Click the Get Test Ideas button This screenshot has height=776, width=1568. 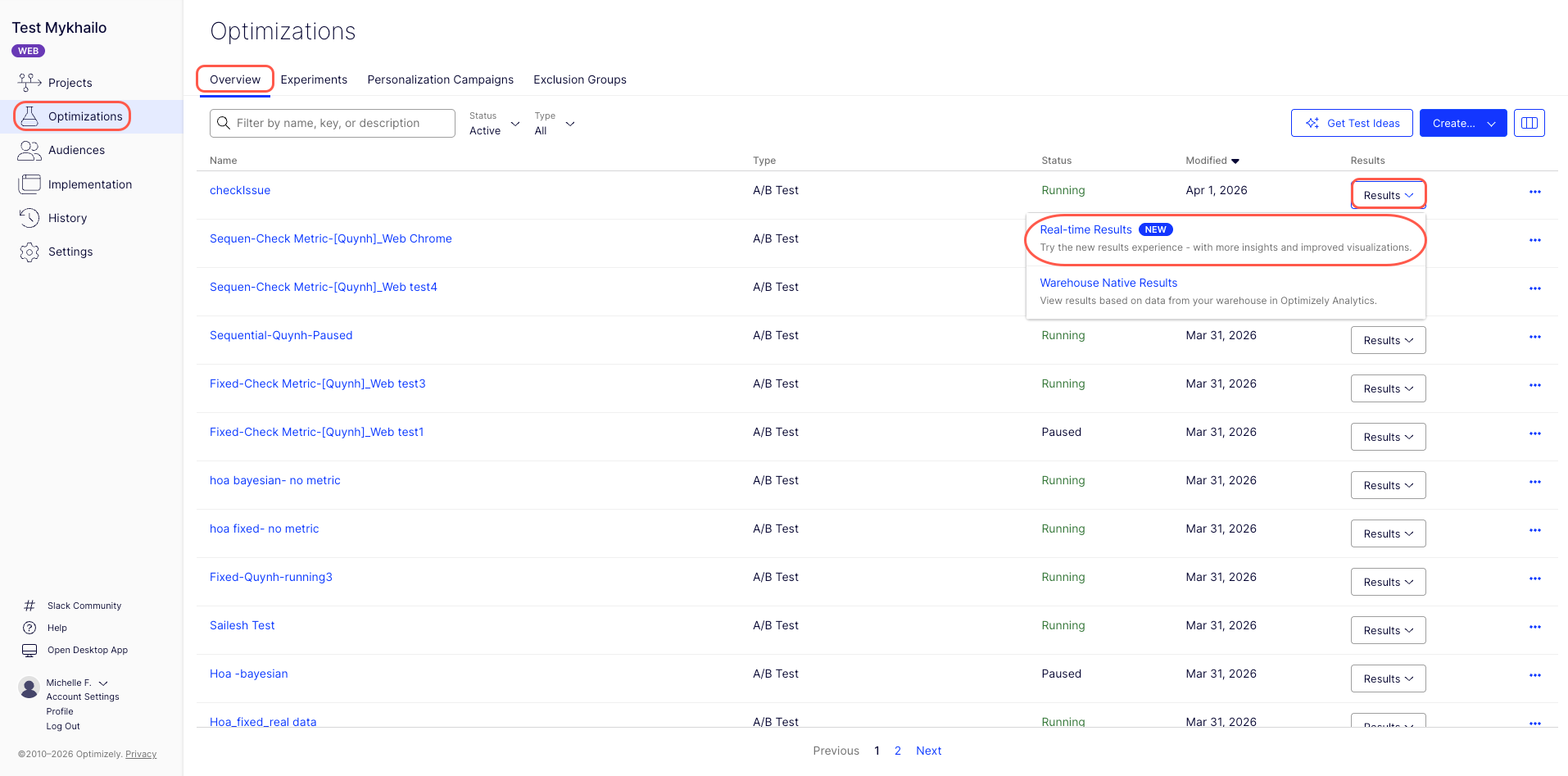coord(1352,123)
